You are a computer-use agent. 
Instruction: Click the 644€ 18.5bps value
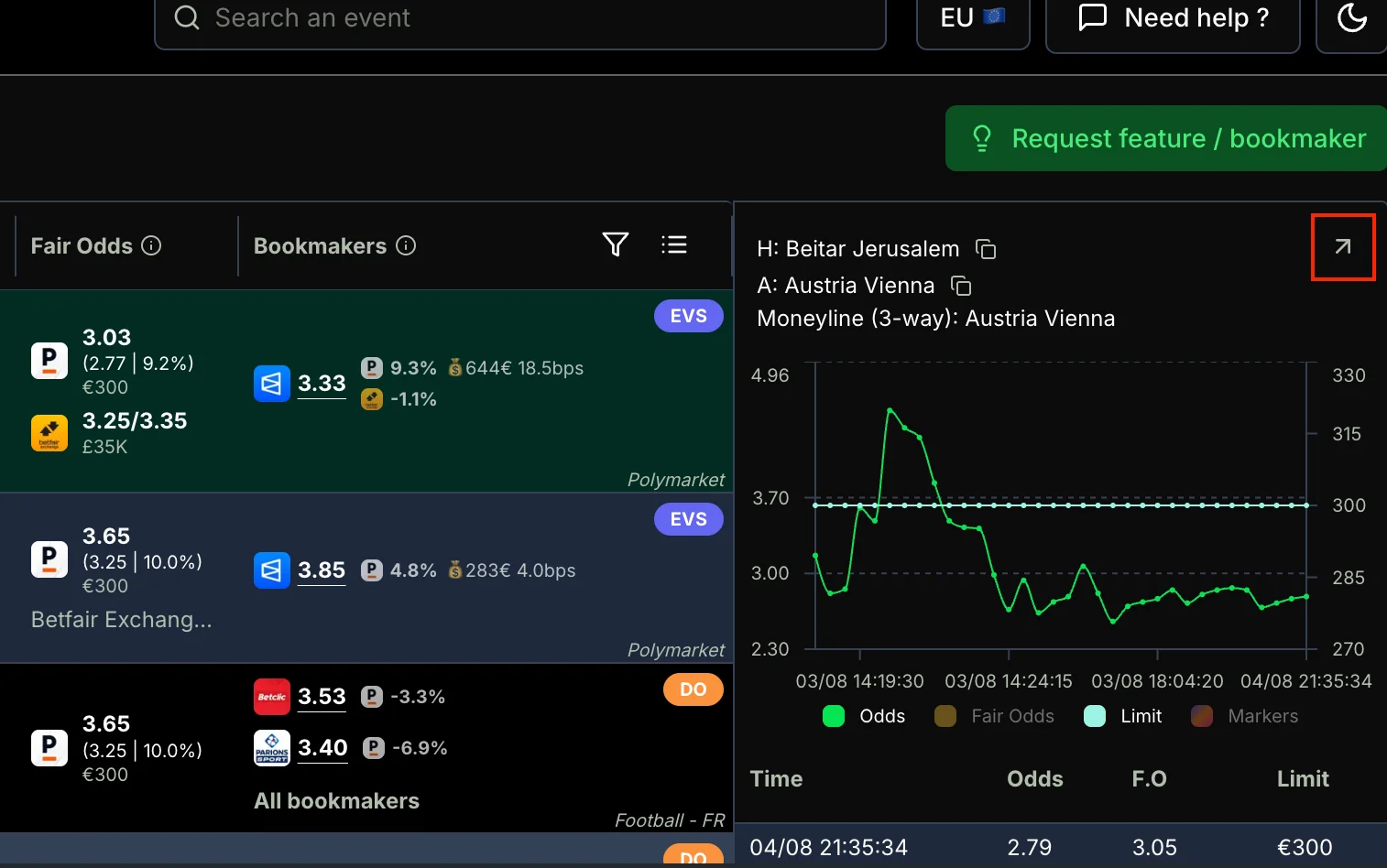click(524, 368)
